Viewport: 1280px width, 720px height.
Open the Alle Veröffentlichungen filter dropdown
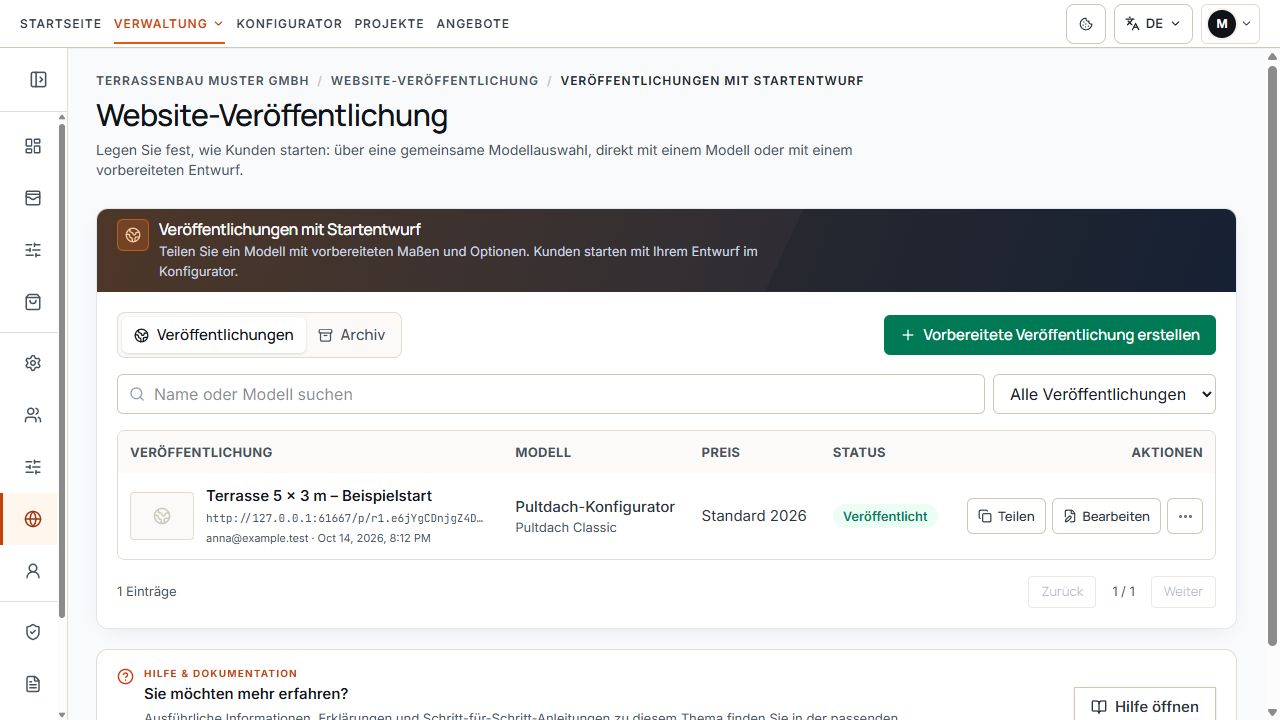click(1104, 394)
